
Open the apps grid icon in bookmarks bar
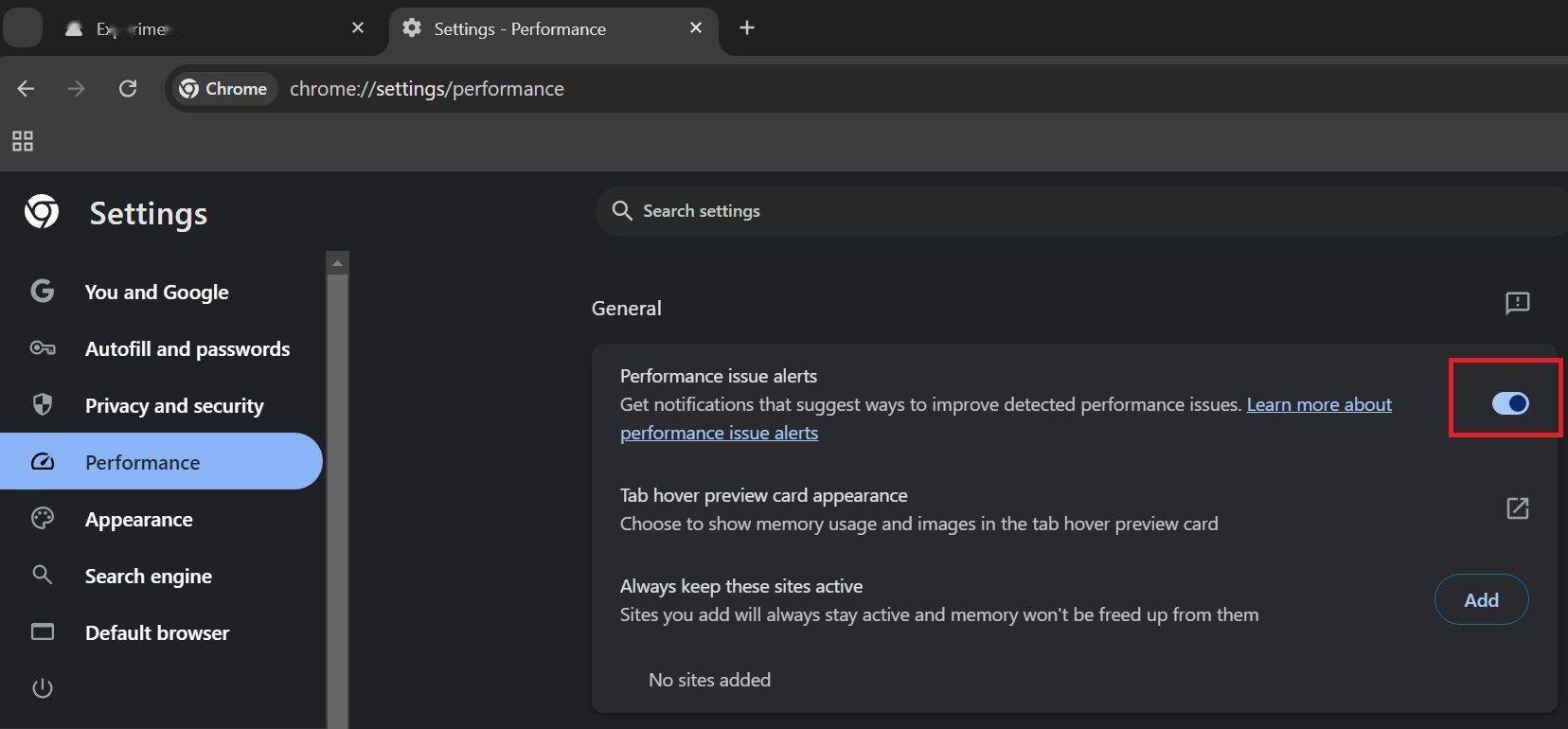tap(23, 141)
